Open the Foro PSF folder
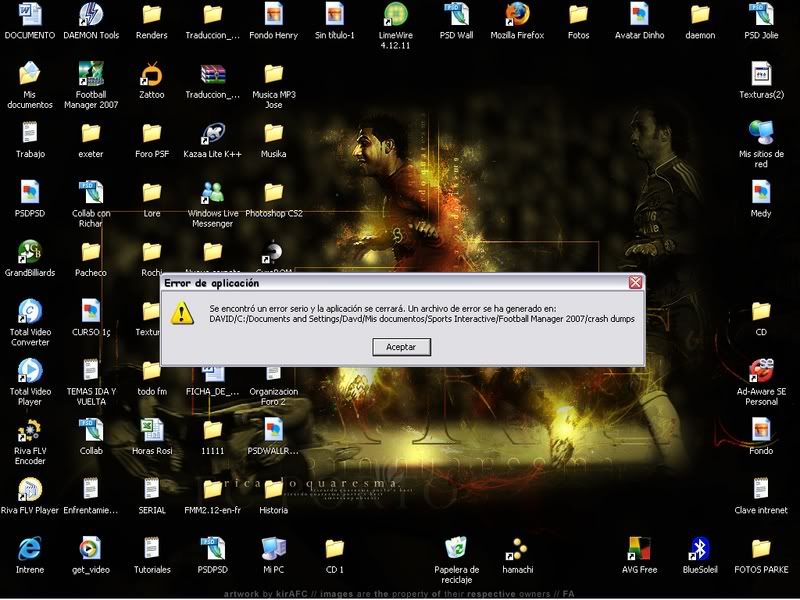 pyautogui.click(x=152, y=133)
